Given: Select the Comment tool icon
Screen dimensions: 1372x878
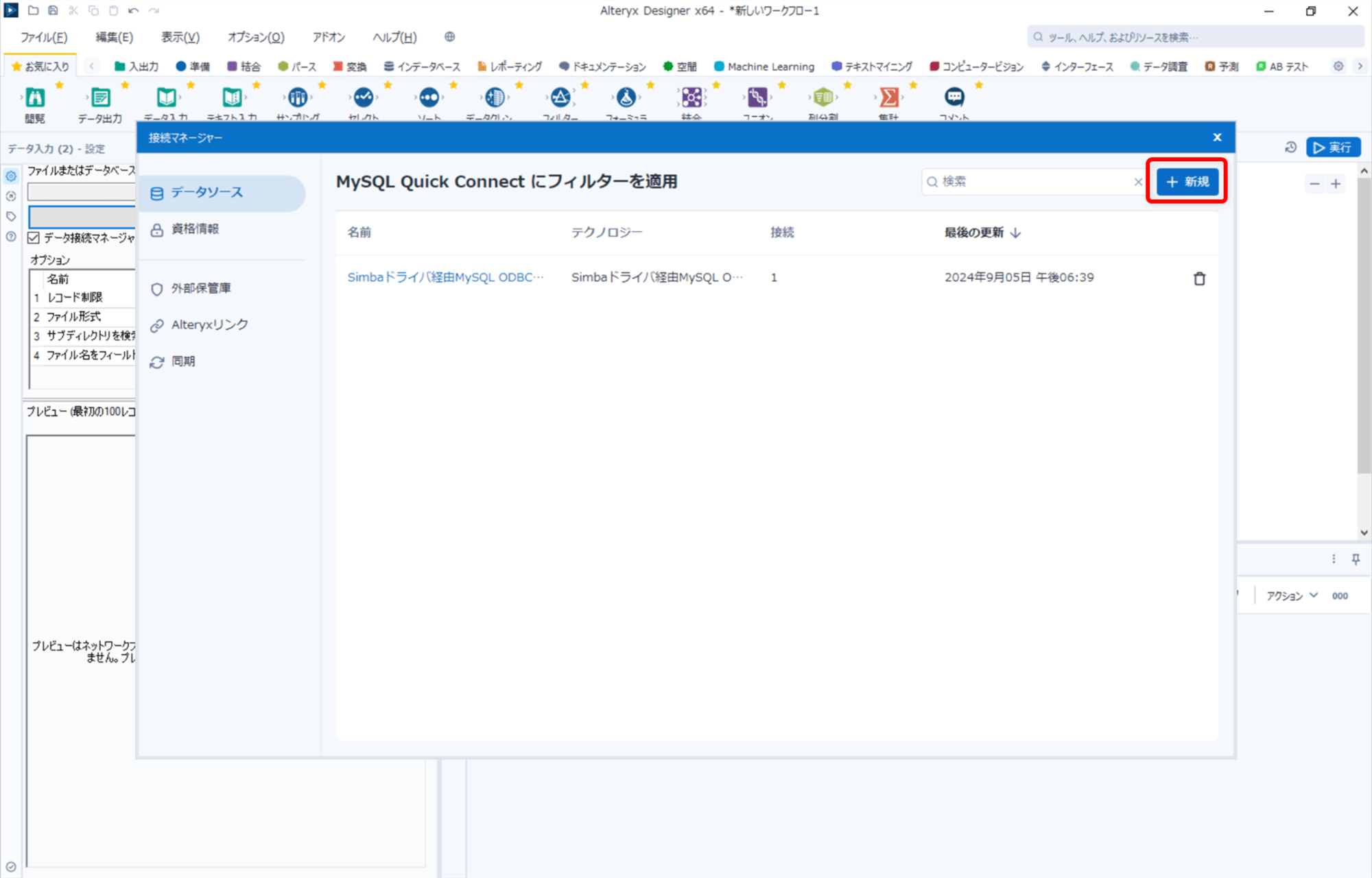Looking at the screenshot, I should [954, 97].
